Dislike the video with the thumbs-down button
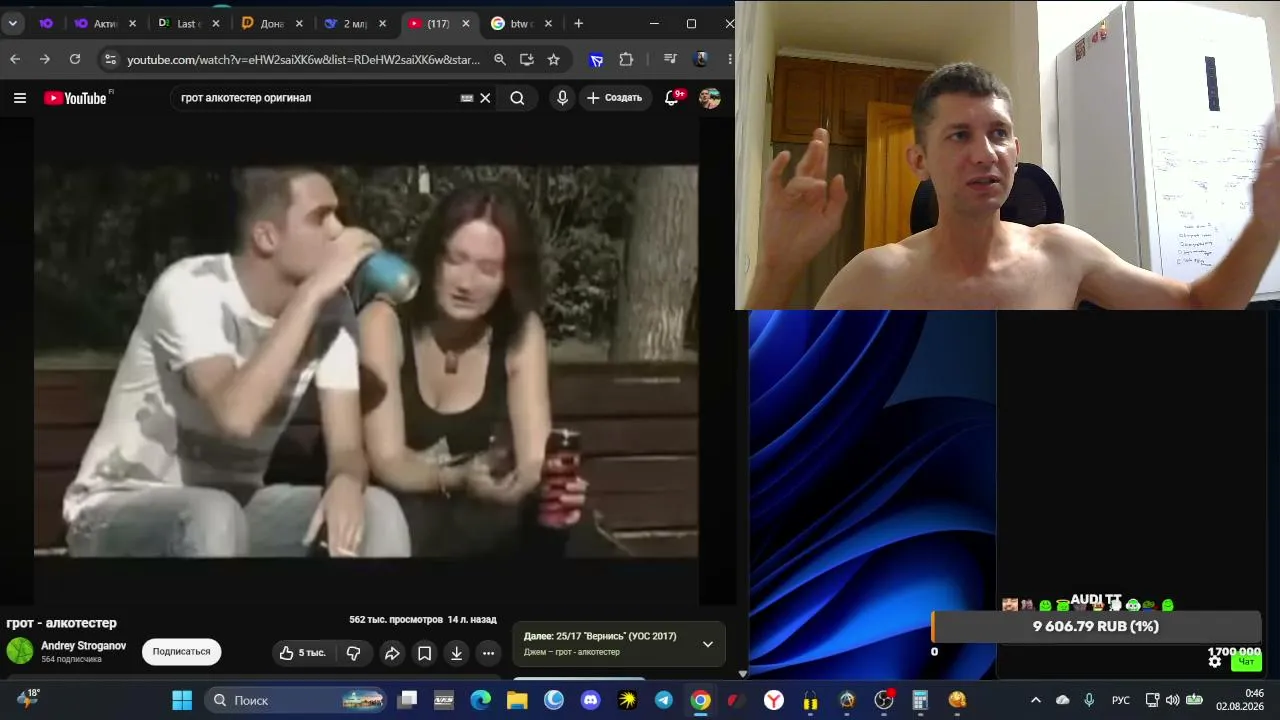Viewport: 1280px width, 720px height. 353,653
